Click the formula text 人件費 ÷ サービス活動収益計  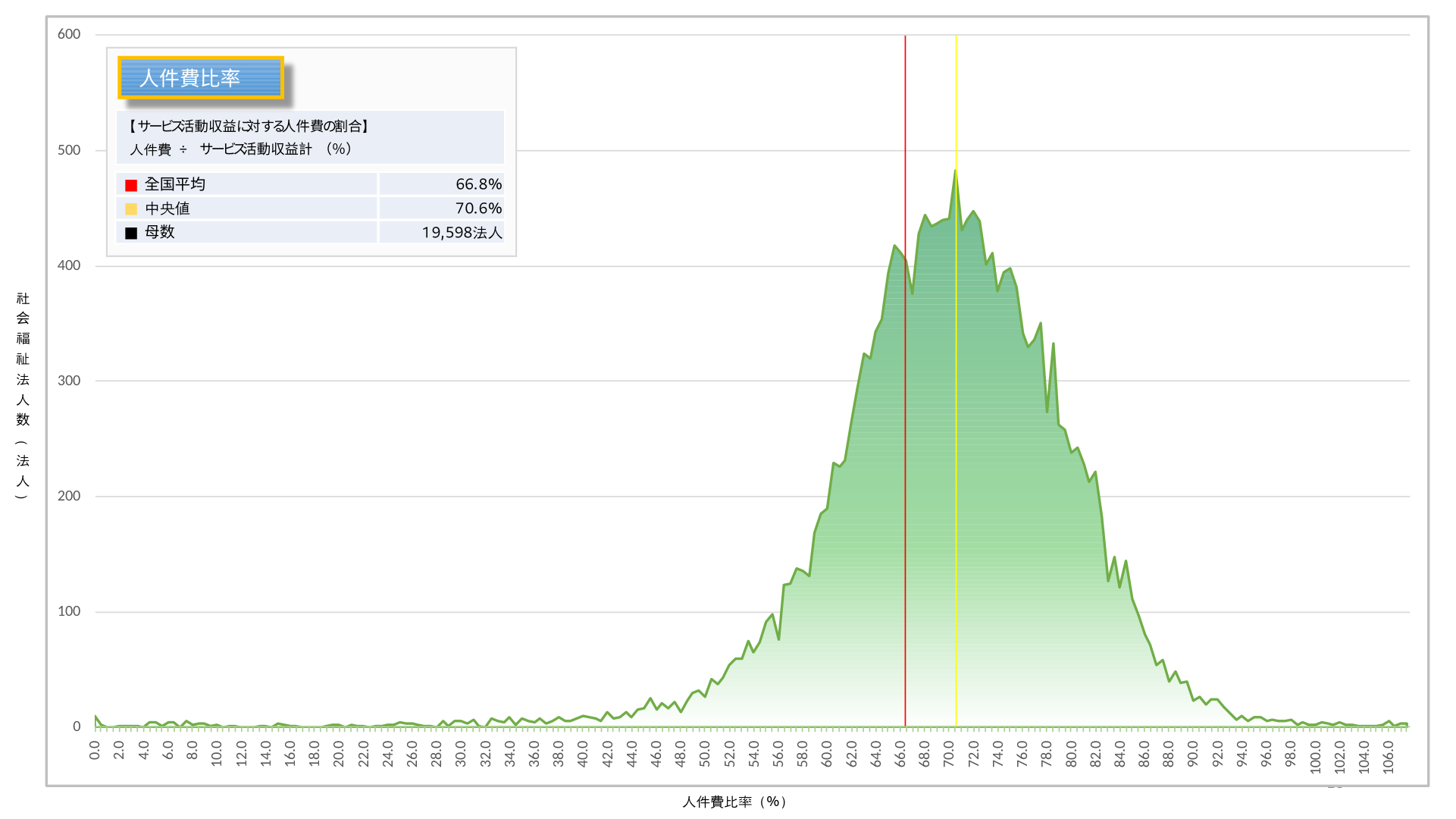coord(241,149)
